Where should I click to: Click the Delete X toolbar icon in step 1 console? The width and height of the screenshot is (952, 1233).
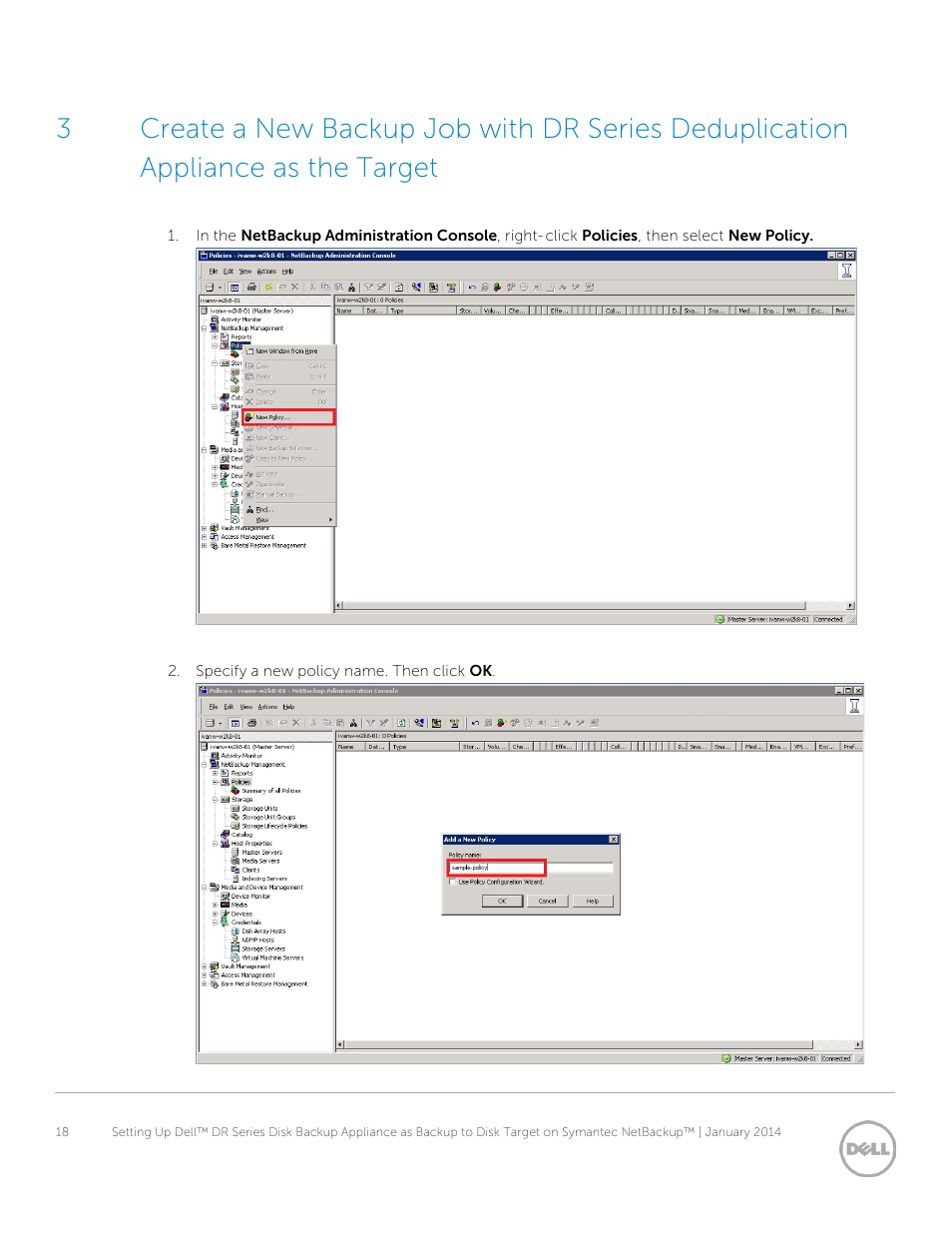pyautogui.click(x=294, y=288)
